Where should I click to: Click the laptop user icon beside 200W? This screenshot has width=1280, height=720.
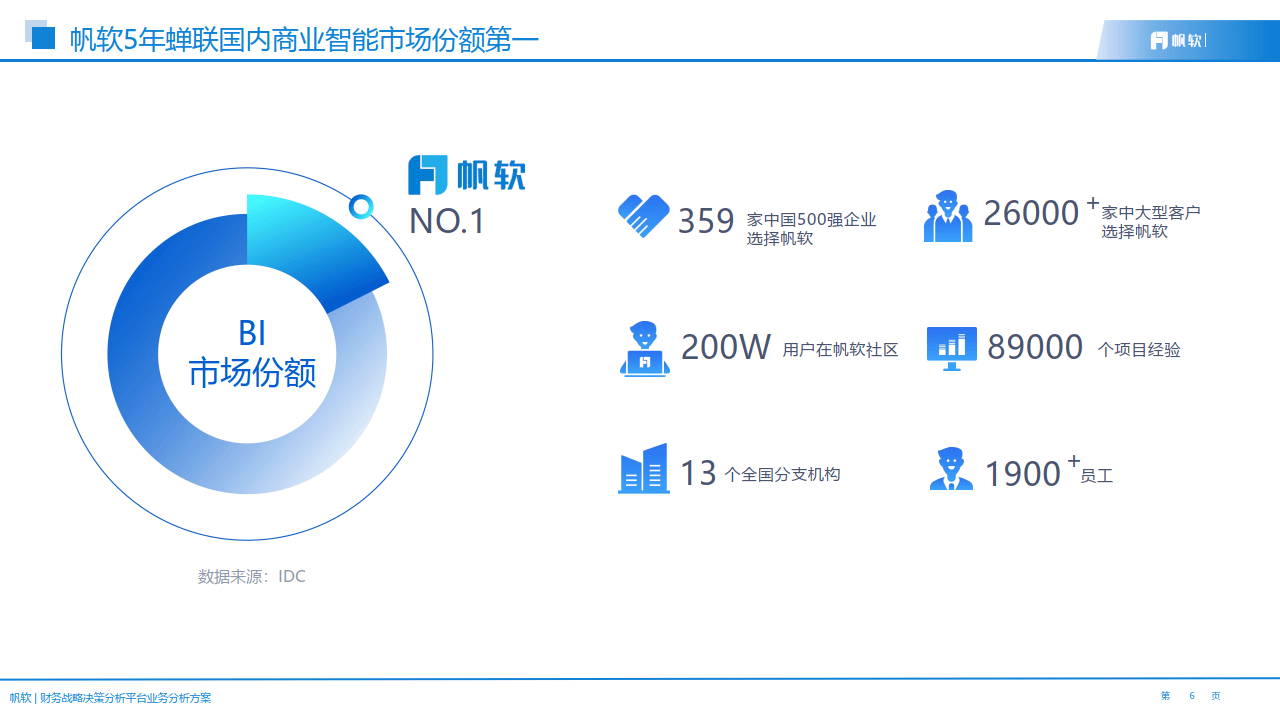[x=644, y=348]
